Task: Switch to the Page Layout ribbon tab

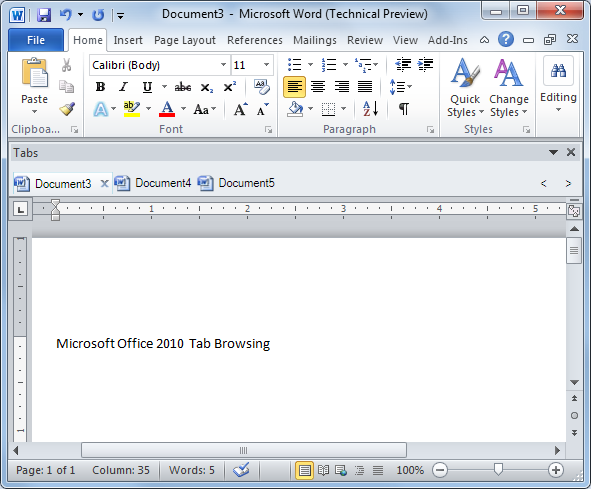Action: [x=185, y=40]
